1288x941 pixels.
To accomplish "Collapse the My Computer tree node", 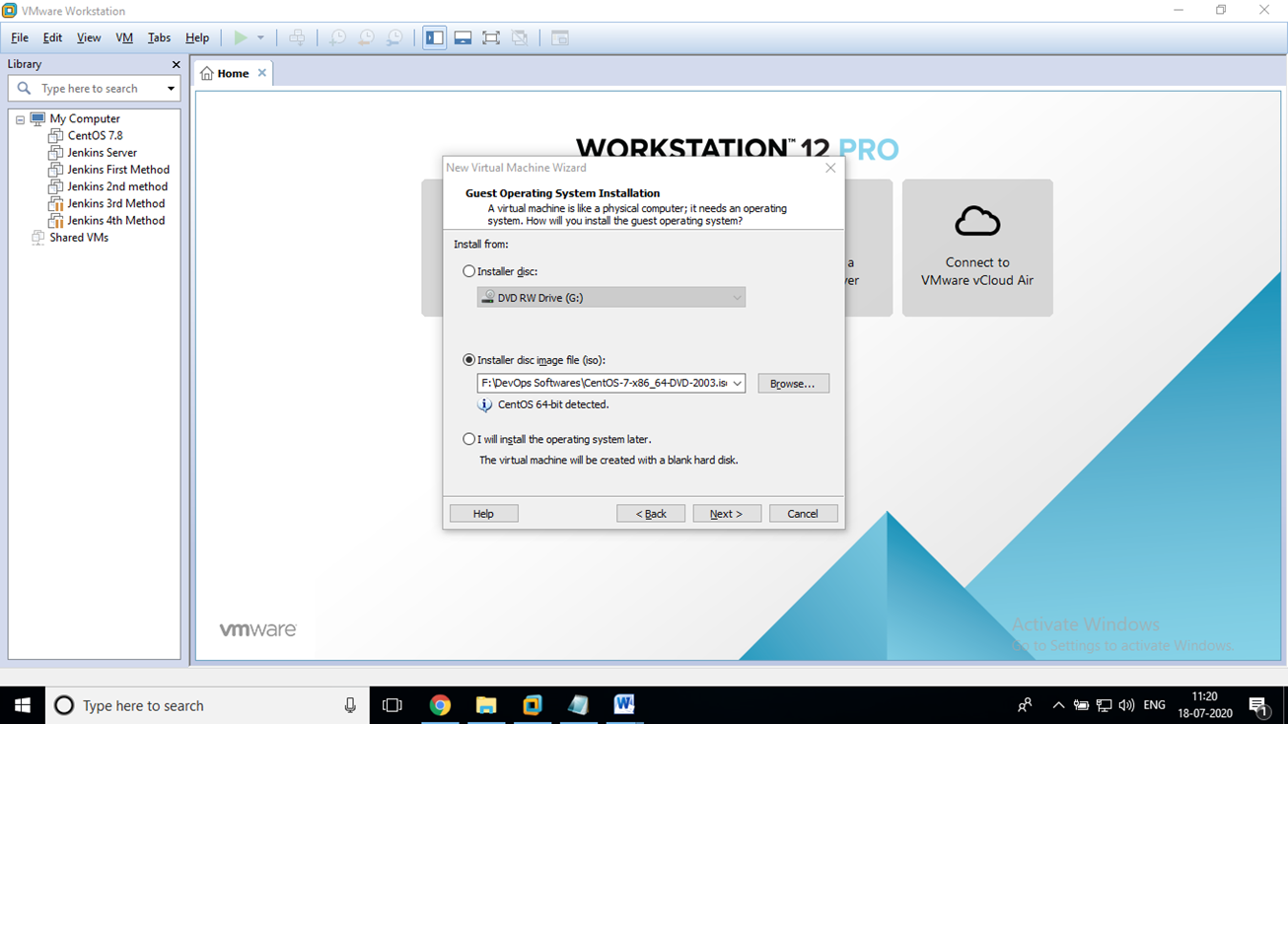I will [x=20, y=118].
